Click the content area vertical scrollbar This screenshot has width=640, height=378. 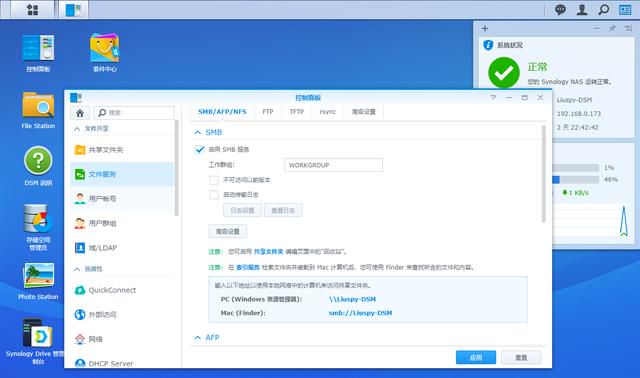543,174
